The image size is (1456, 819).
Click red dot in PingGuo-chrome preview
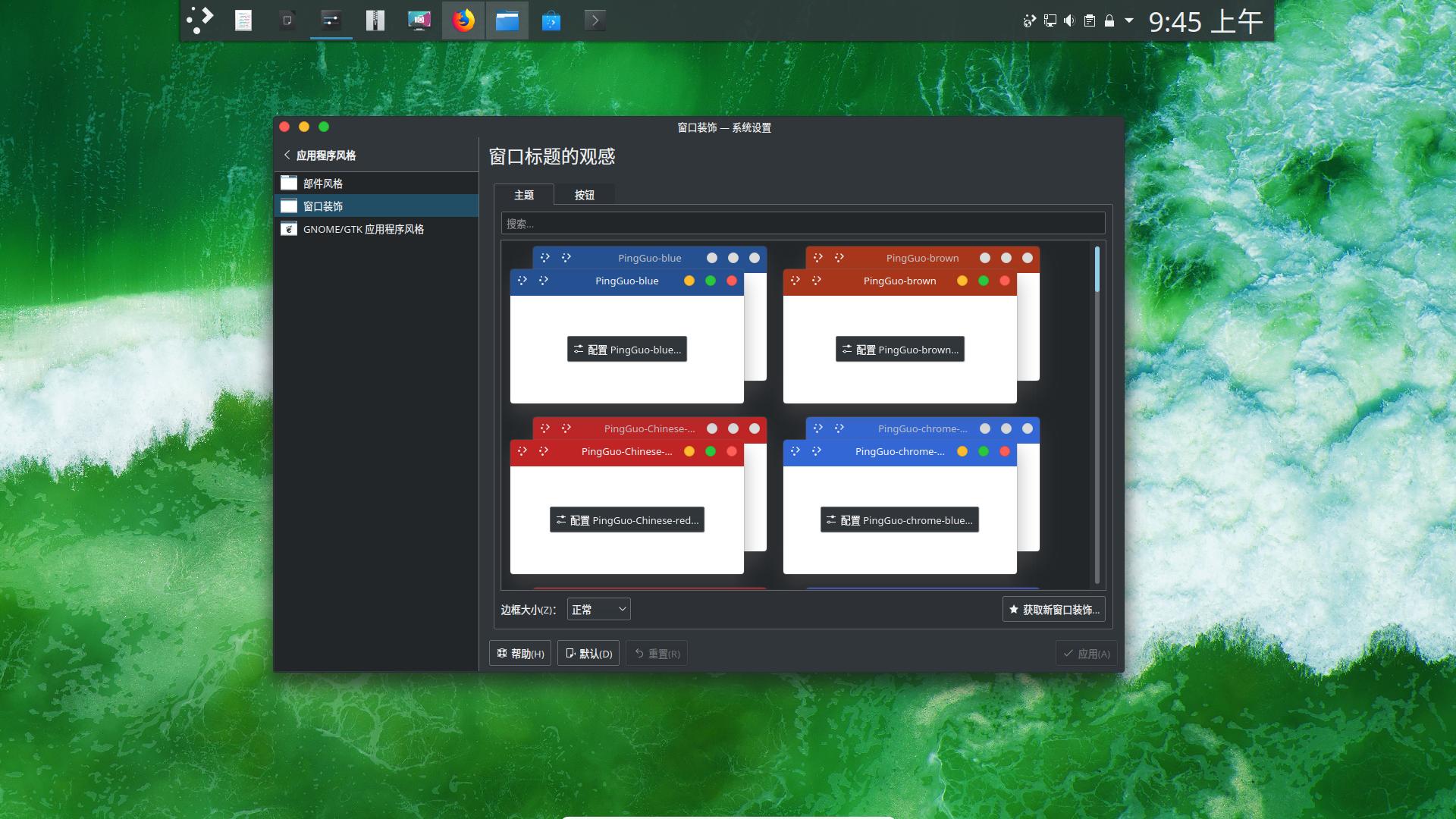pos(1005,451)
